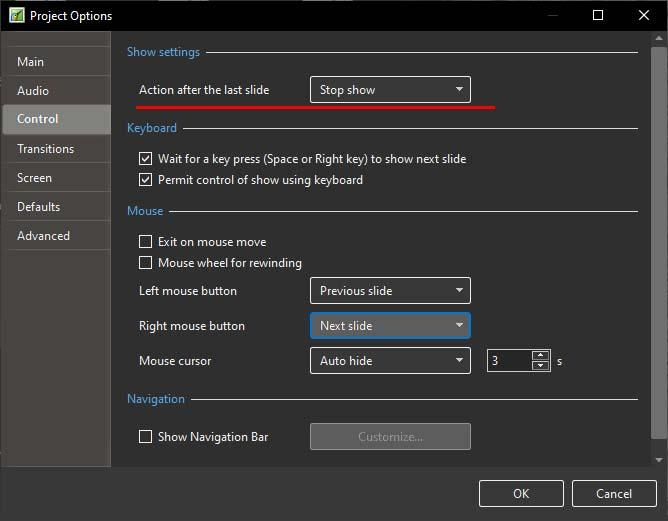Click the scrollbar down arrow

pyautogui.click(x=659, y=460)
